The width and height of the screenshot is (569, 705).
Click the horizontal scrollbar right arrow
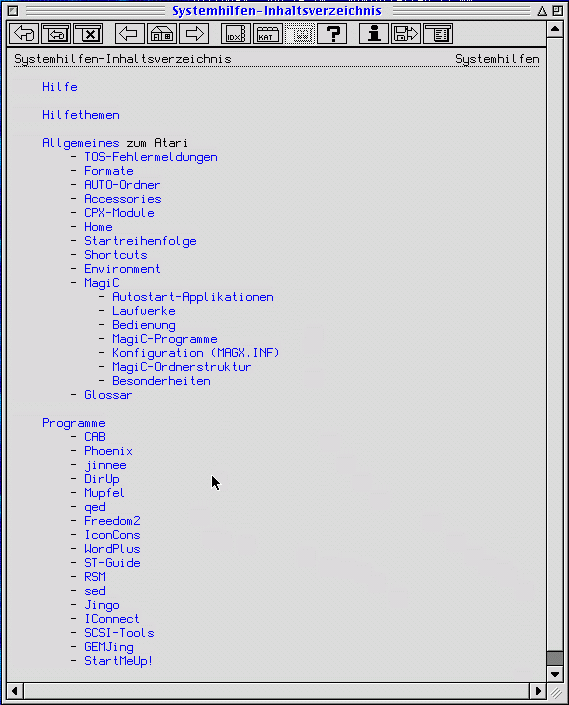[538, 691]
